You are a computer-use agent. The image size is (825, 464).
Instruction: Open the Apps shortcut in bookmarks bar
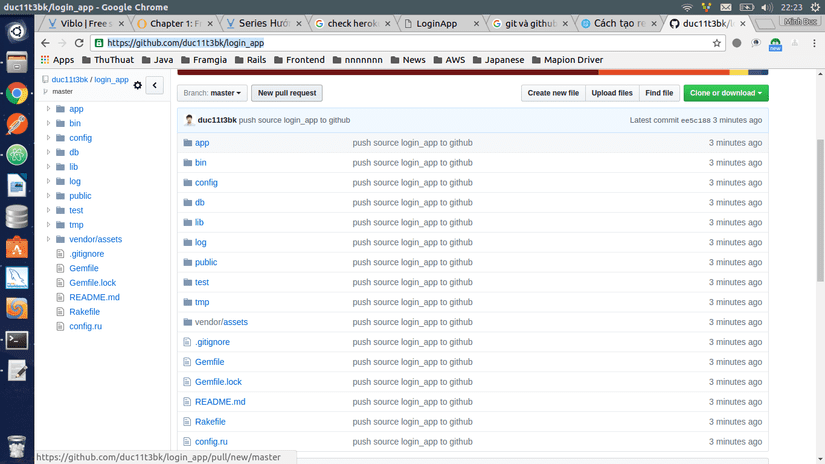[x=57, y=60]
